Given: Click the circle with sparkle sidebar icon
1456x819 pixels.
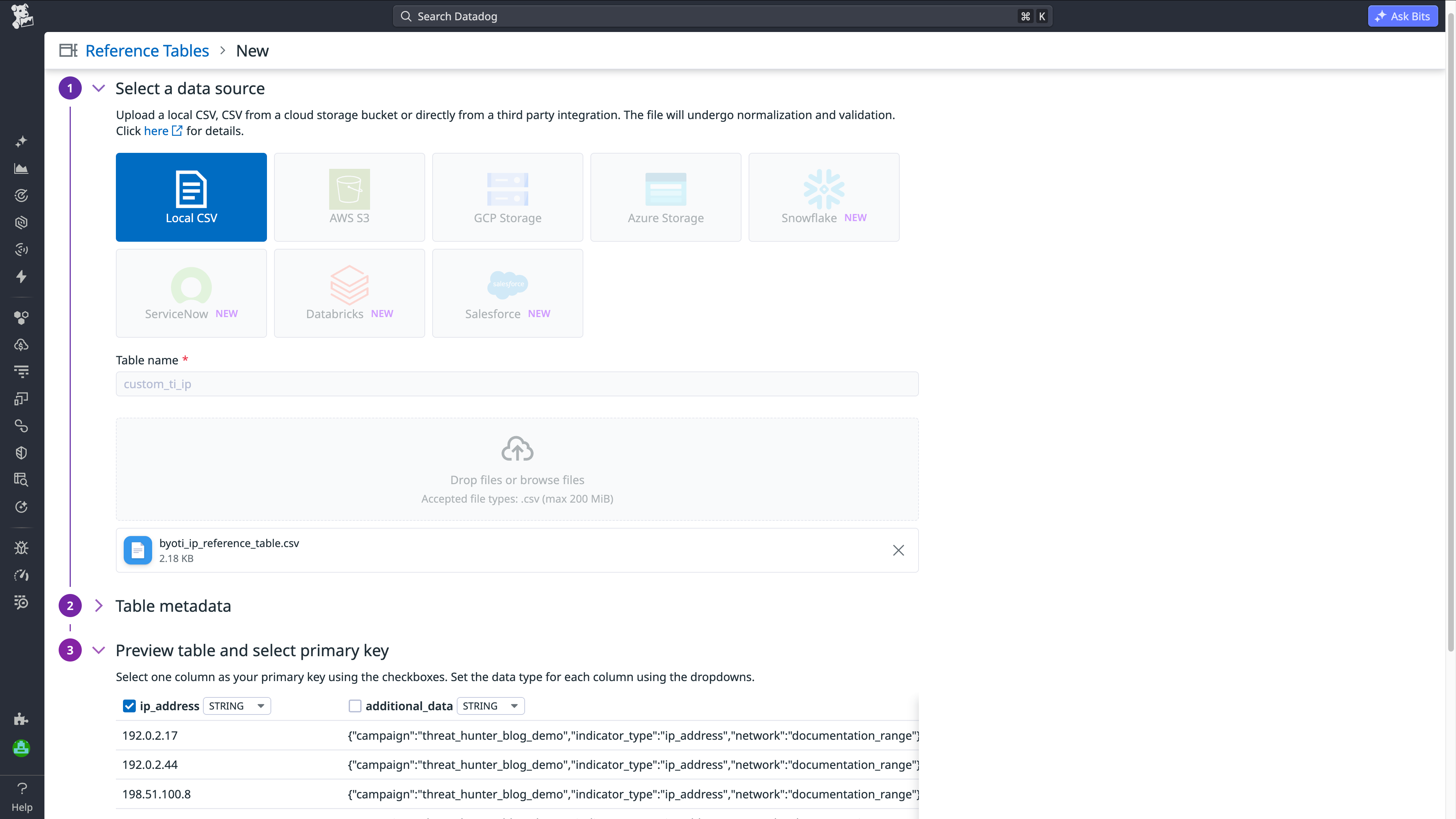Looking at the screenshot, I should coord(21,507).
